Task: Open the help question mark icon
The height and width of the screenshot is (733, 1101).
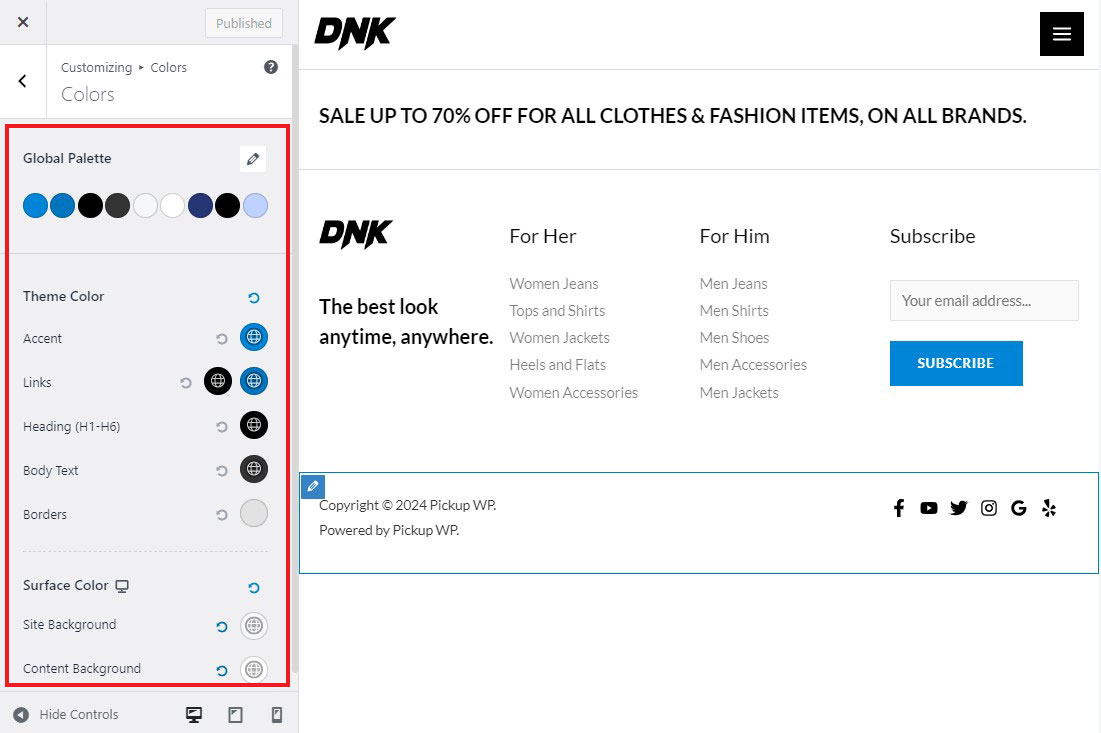Action: (x=270, y=67)
